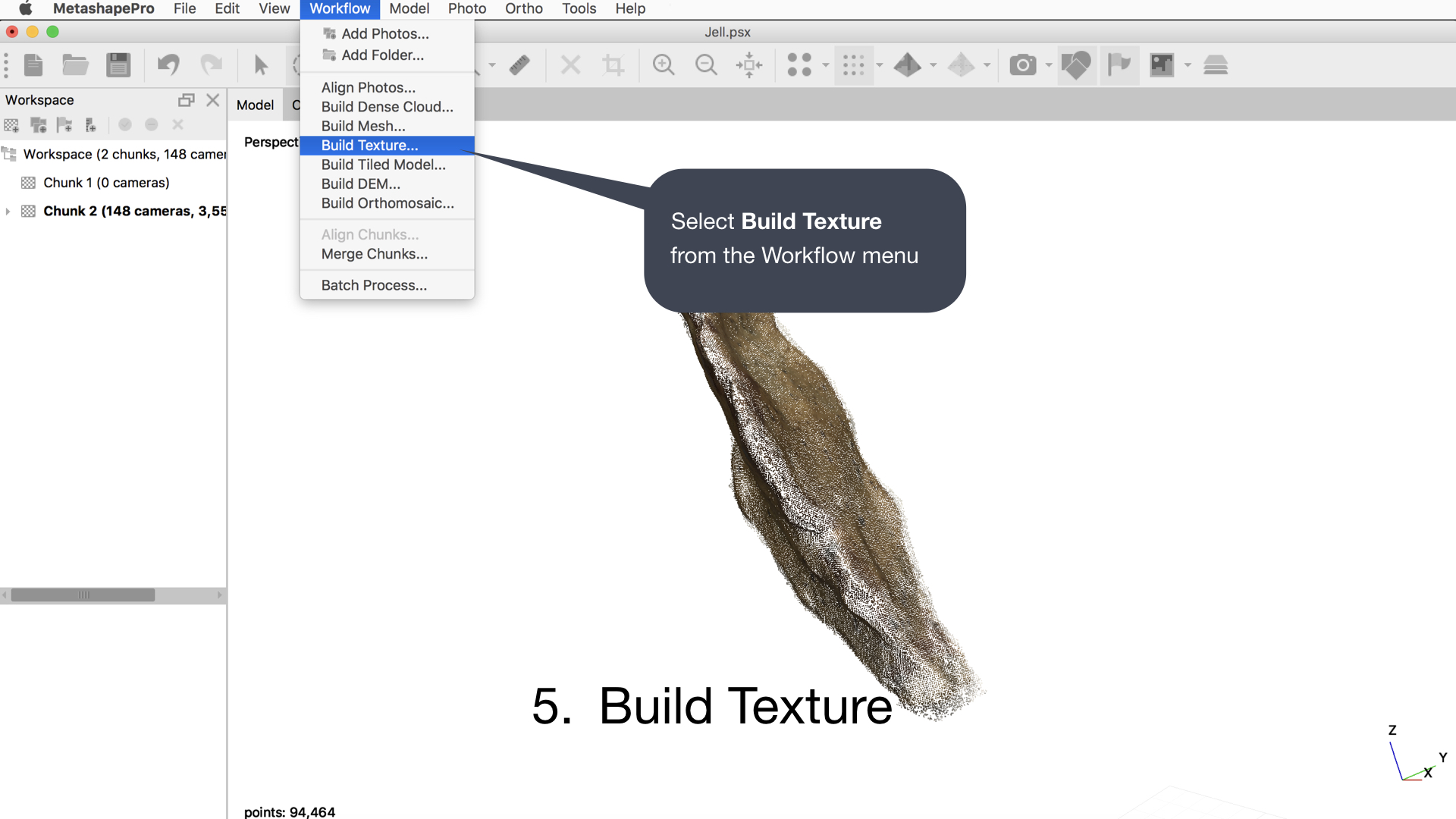Expand the Chunk 2 tree item
This screenshot has width=1456, height=819.
(8, 212)
